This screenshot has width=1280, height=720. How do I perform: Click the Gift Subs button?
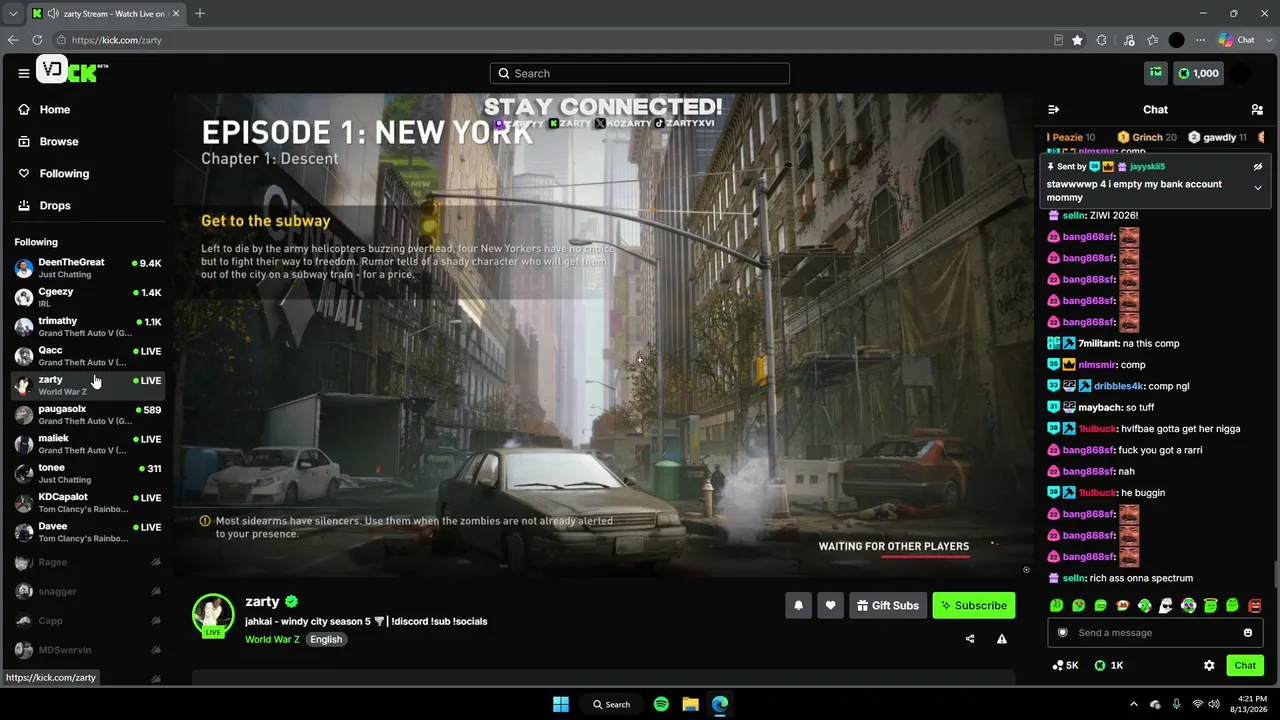tap(888, 605)
